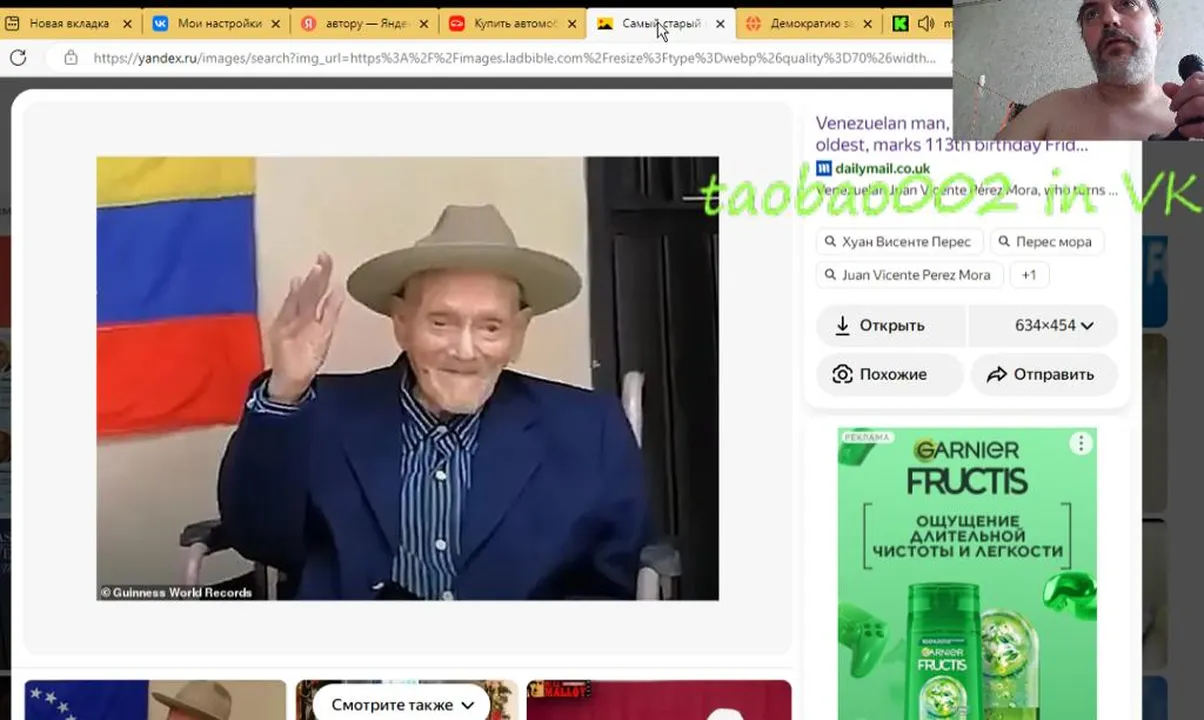Click the Garnier Fructis advertisement banner

(x=967, y=573)
